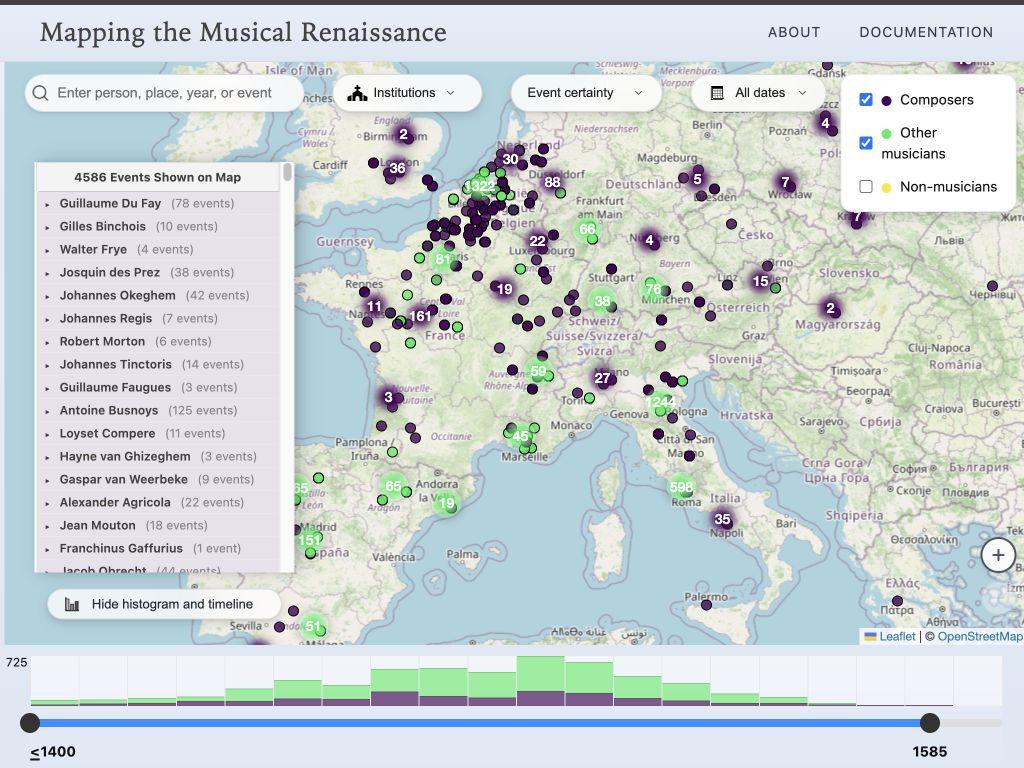Click the blue timeline range track
This screenshot has width=1024, height=768.
pyautogui.click(x=479, y=722)
